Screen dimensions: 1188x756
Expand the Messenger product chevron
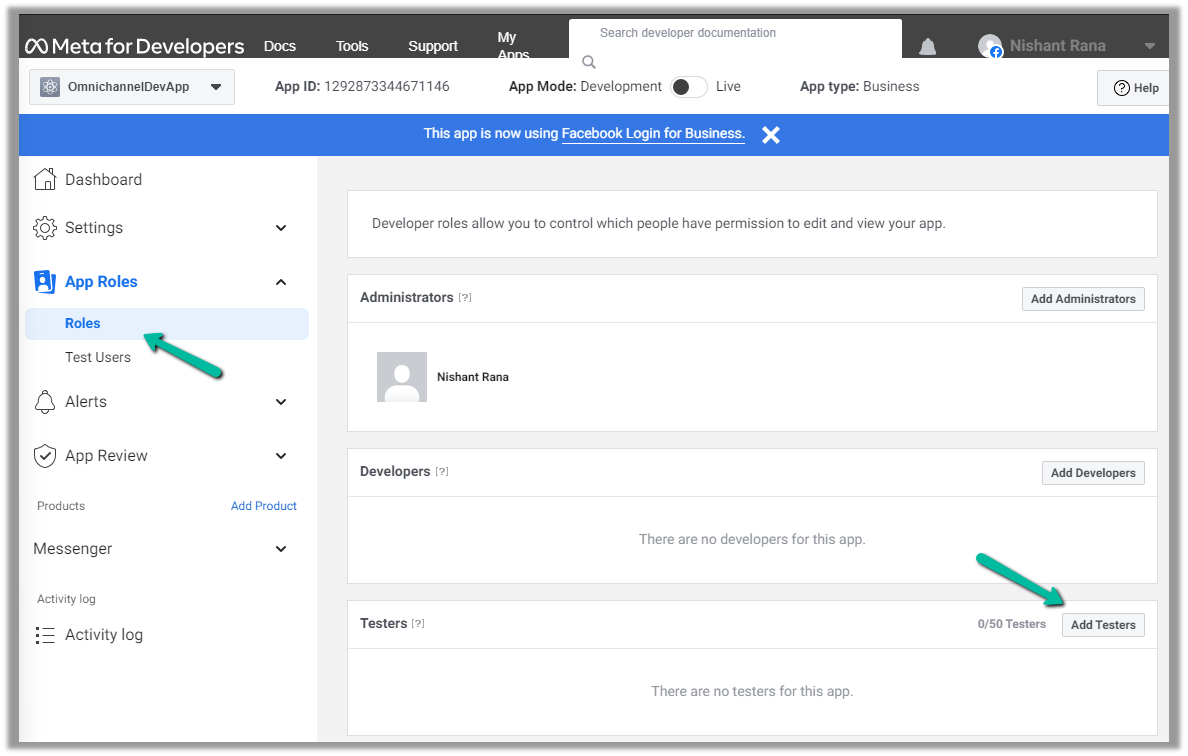281,549
